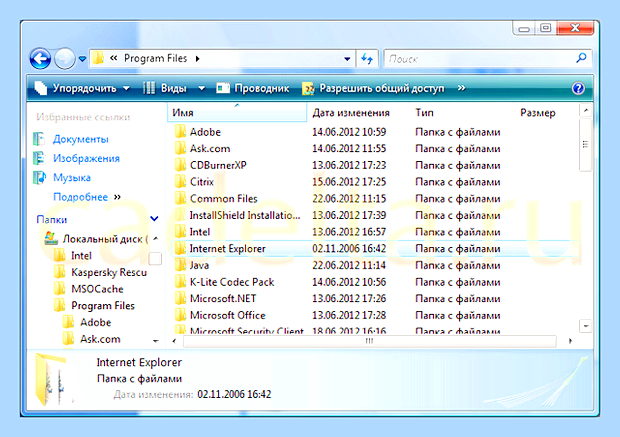Click the horizontal scrollbar thumb
The image size is (620, 437).
(x=369, y=341)
